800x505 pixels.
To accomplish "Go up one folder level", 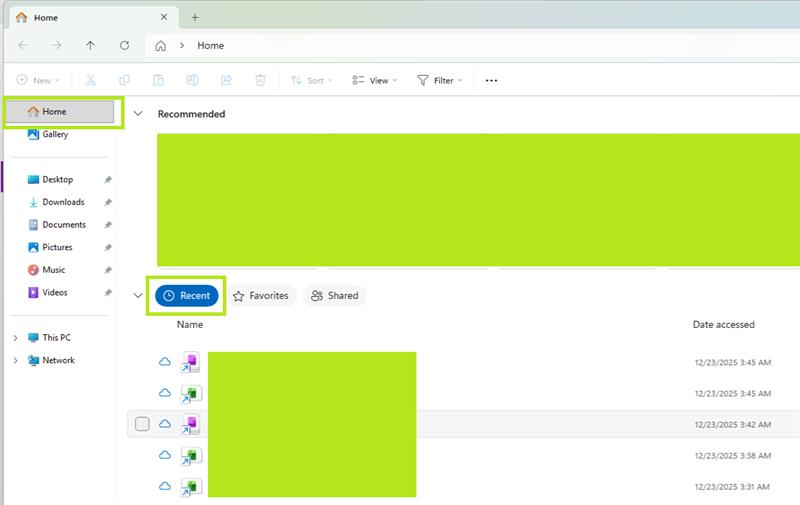I will click(90, 45).
